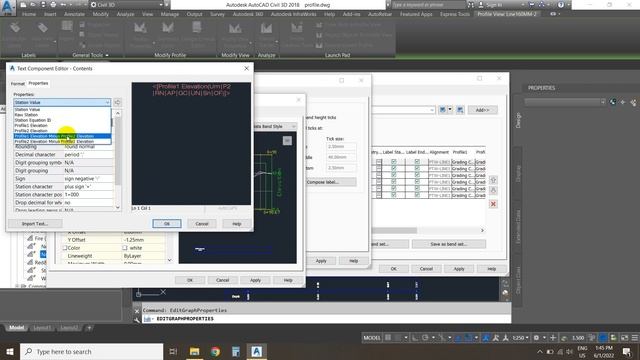Select Properties tab in Text Component Editor
640x360 pixels.
click(38, 83)
